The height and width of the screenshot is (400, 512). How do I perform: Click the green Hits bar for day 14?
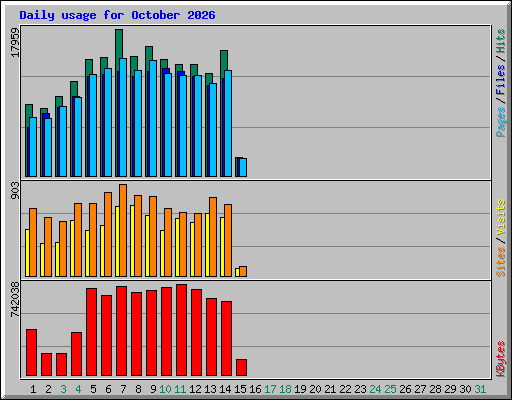[224, 60]
